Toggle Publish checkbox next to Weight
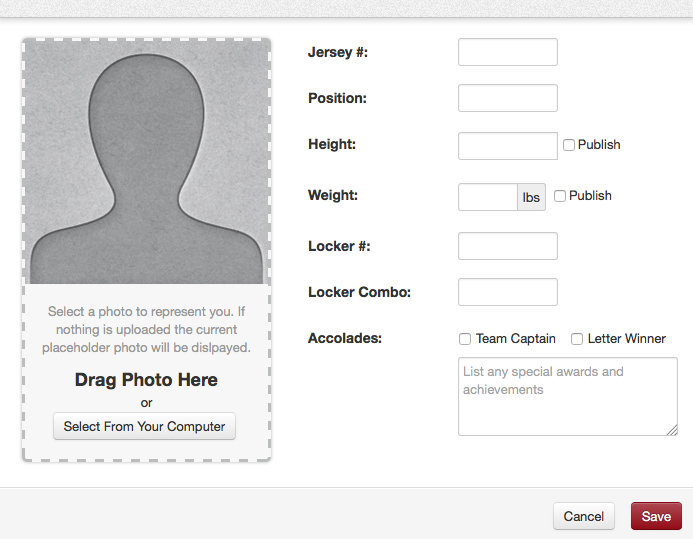This screenshot has width=693, height=539. click(x=560, y=196)
